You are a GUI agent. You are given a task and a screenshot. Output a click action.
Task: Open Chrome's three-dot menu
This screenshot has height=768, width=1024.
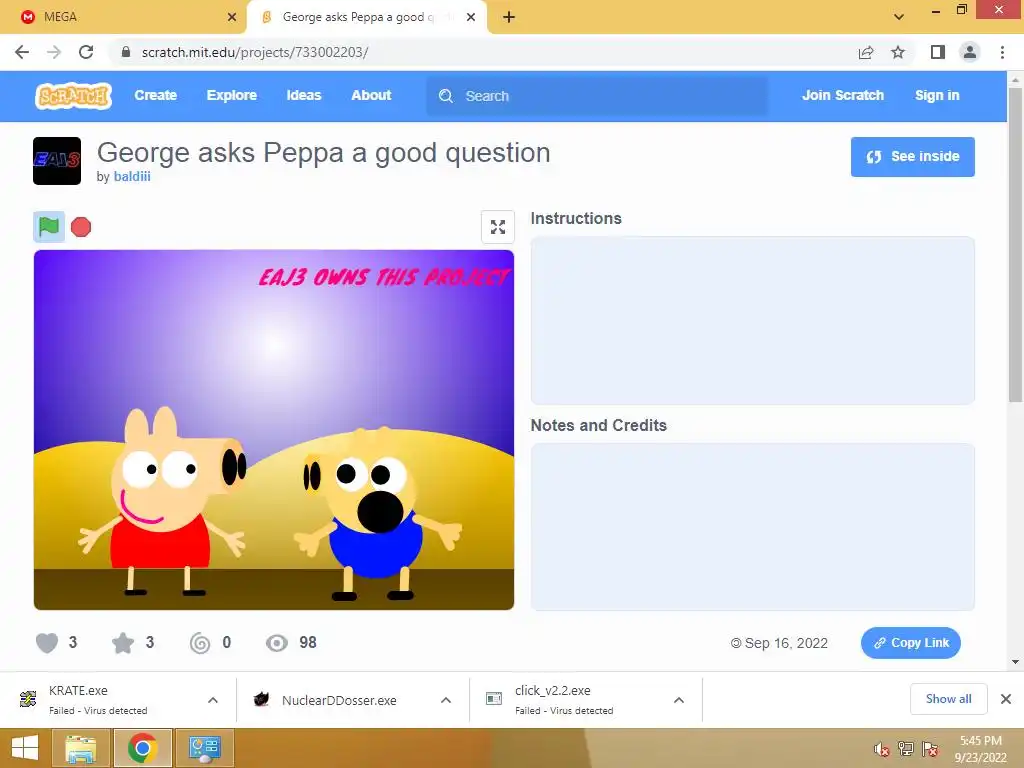pyautogui.click(x=1002, y=52)
